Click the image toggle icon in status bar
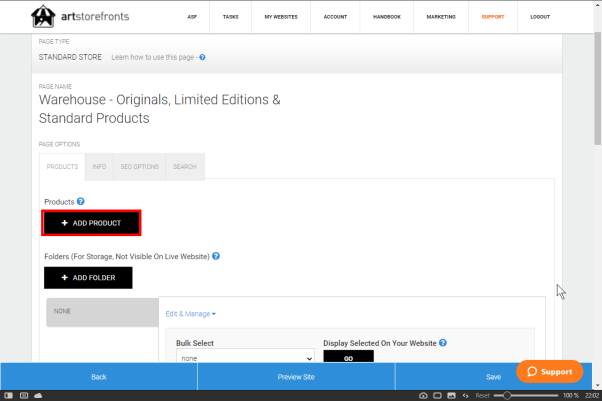602x401 pixels. [451, 395]
